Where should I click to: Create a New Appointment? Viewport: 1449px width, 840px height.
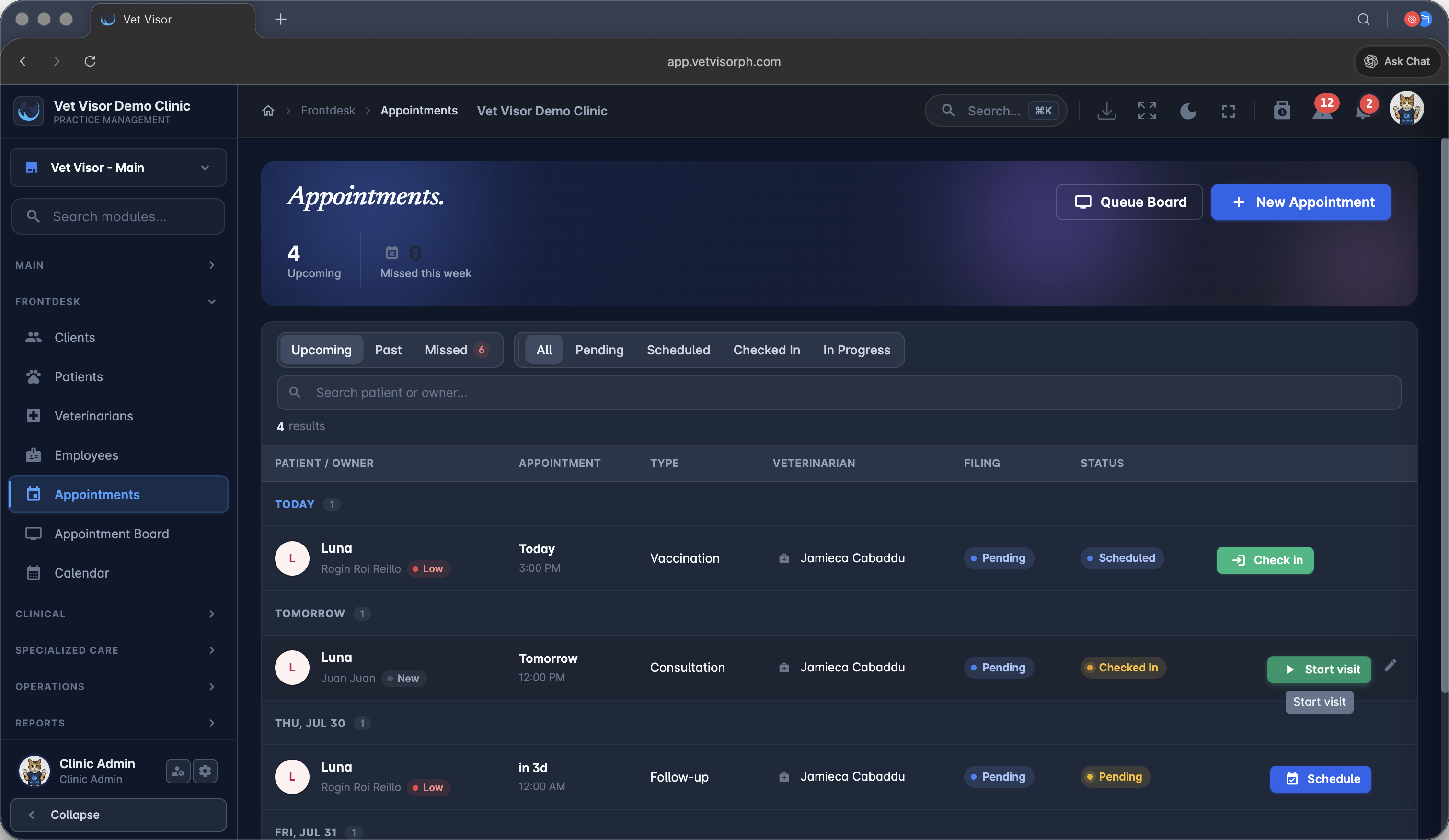[x=1300, y=202]
